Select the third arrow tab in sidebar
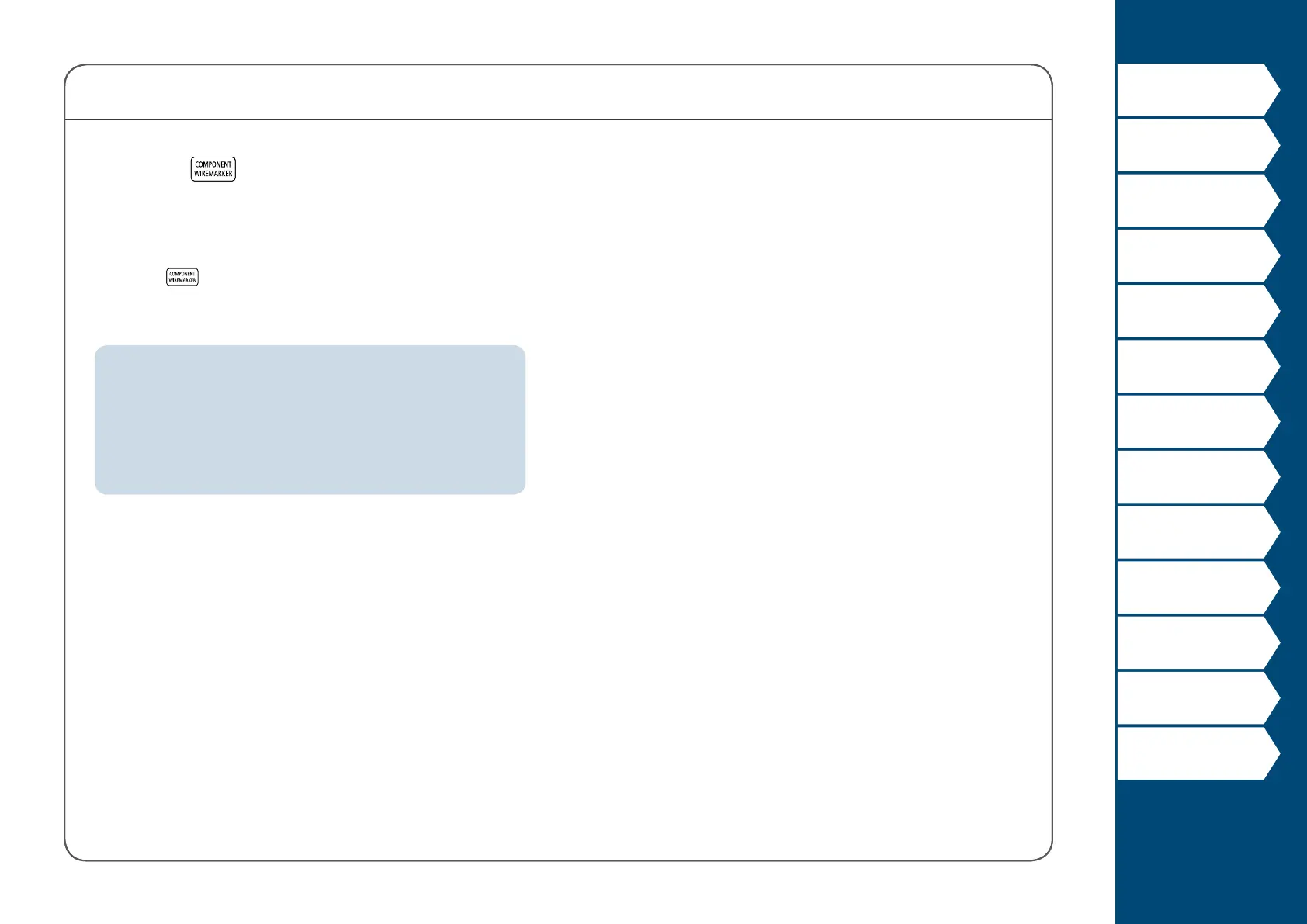 [x=1198, y=200]
